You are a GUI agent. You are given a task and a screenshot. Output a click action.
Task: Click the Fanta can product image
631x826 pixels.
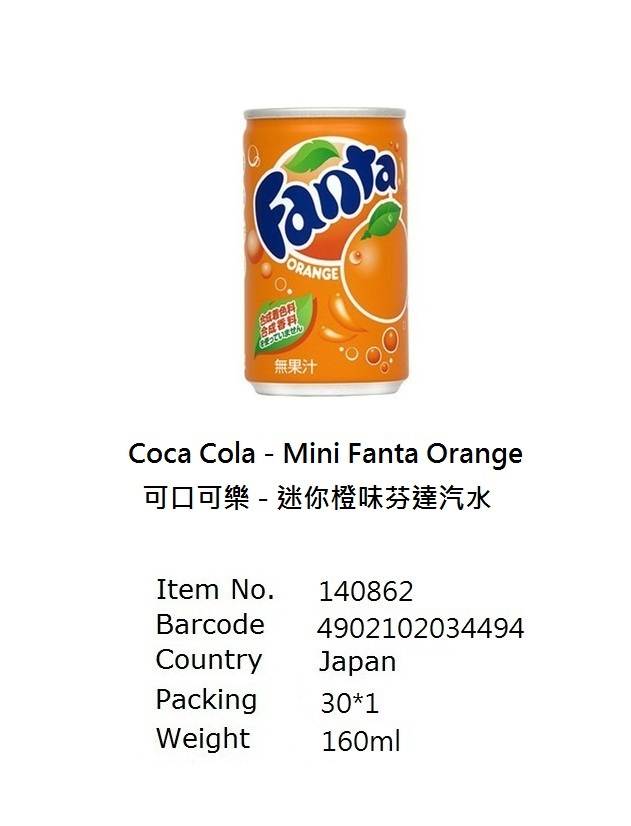click(326, 252)
